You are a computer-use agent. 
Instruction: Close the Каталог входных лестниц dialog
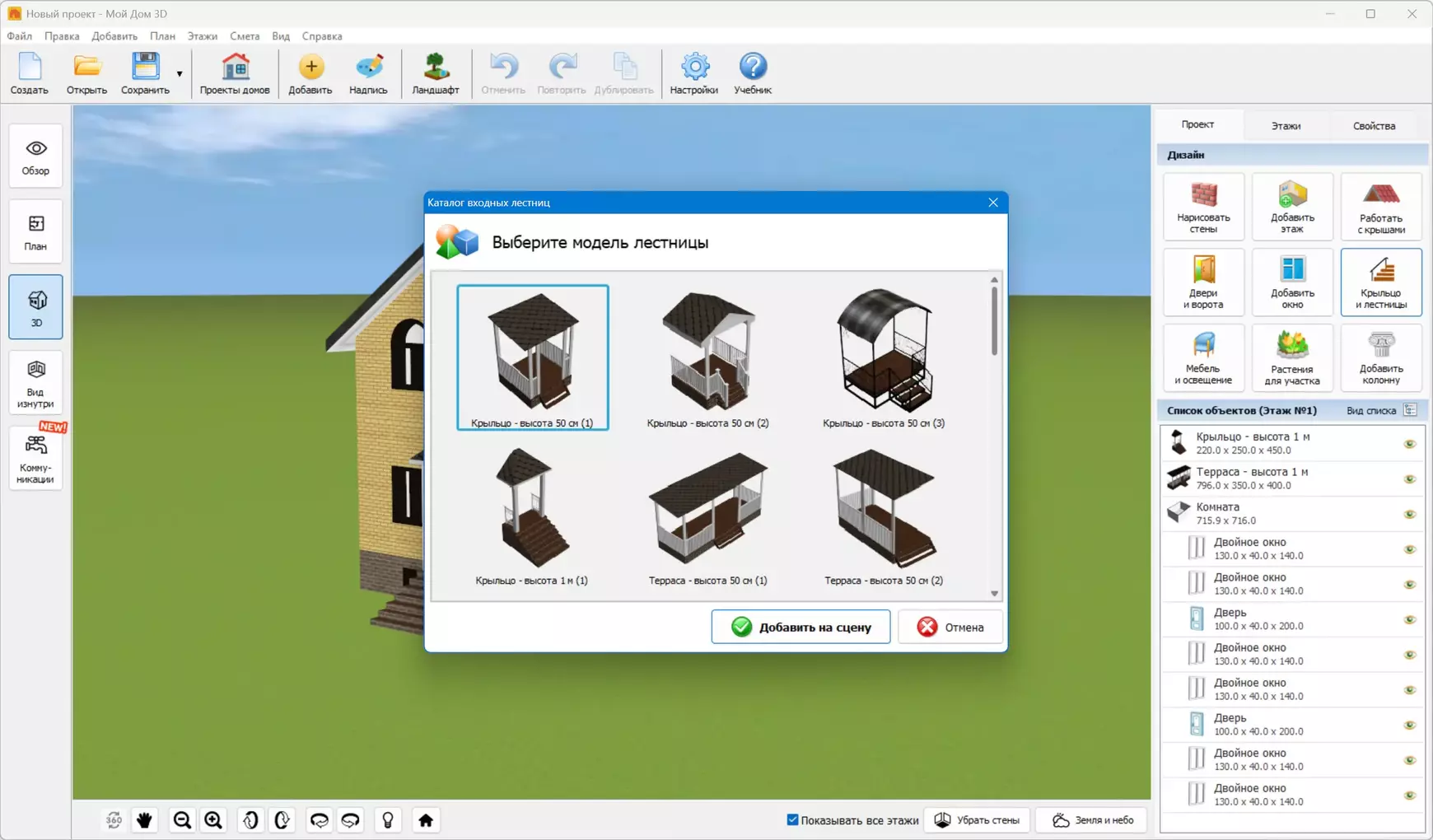click(x=993, y=203)
